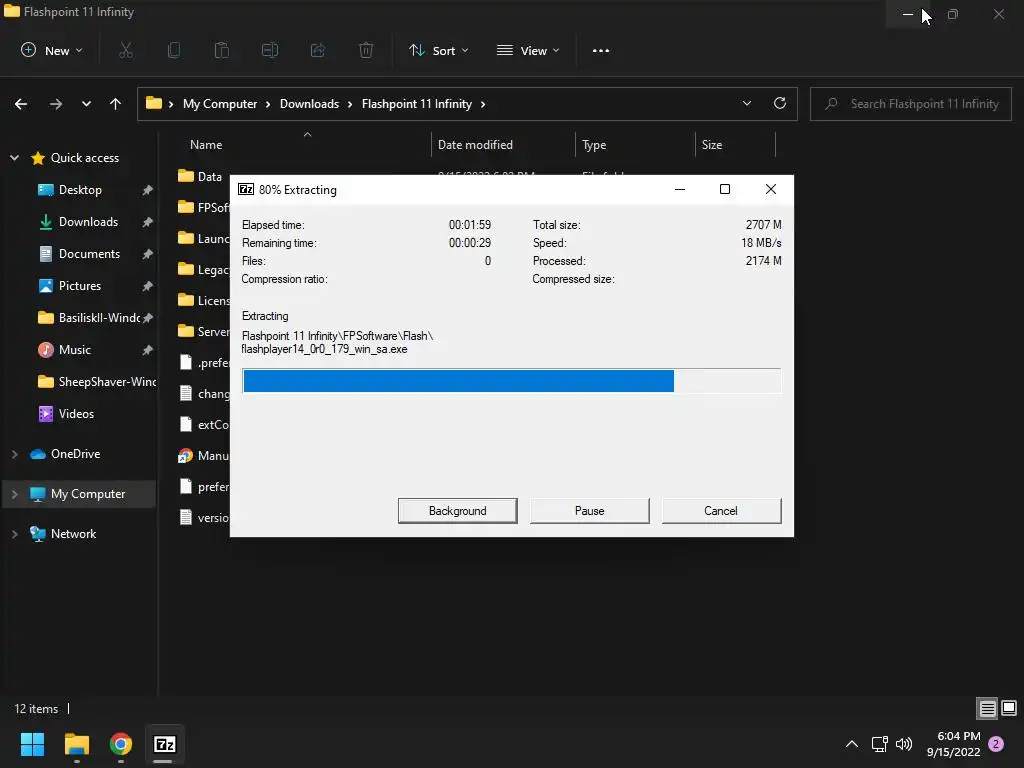Cancel the extraction
Screen dimensions: 1024x768
(721, 511)
